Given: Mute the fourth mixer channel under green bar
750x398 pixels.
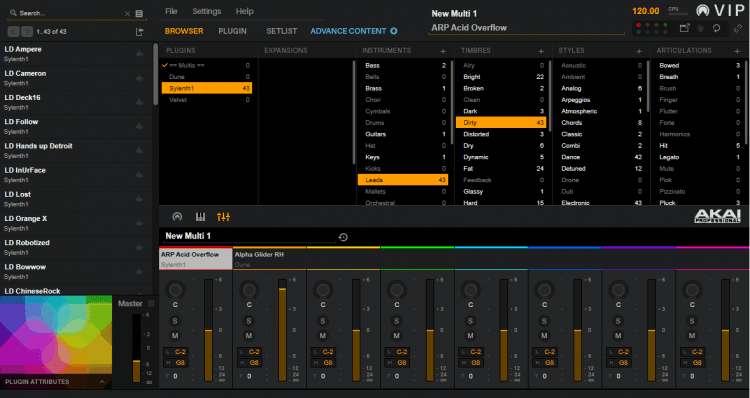Looking at the screenshot, I should click(x=397, y=336).
